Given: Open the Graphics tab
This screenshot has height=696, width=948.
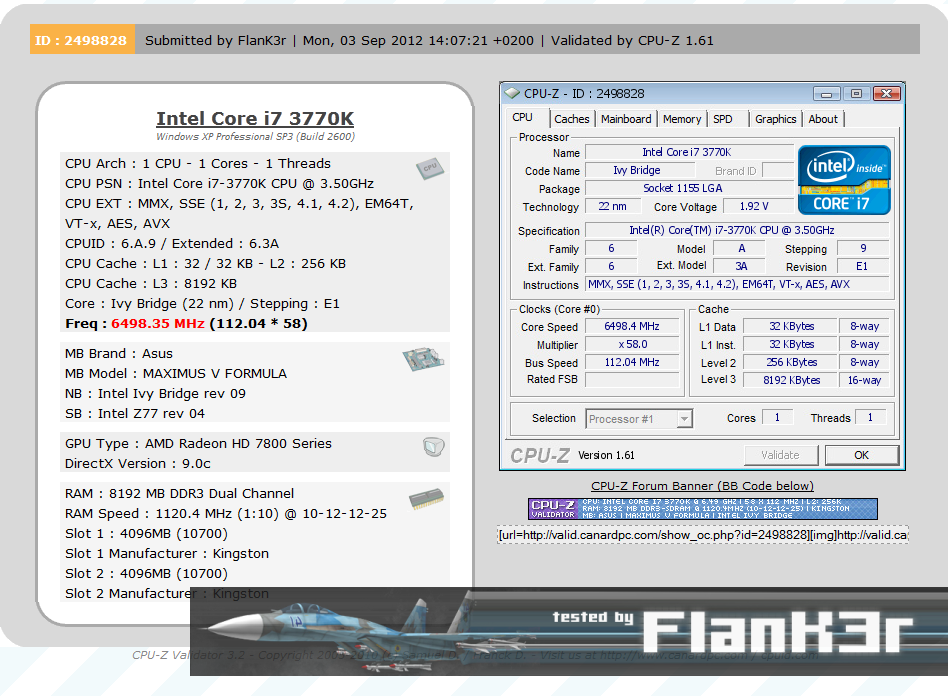Looking at the screenshot, I should 775,119.
